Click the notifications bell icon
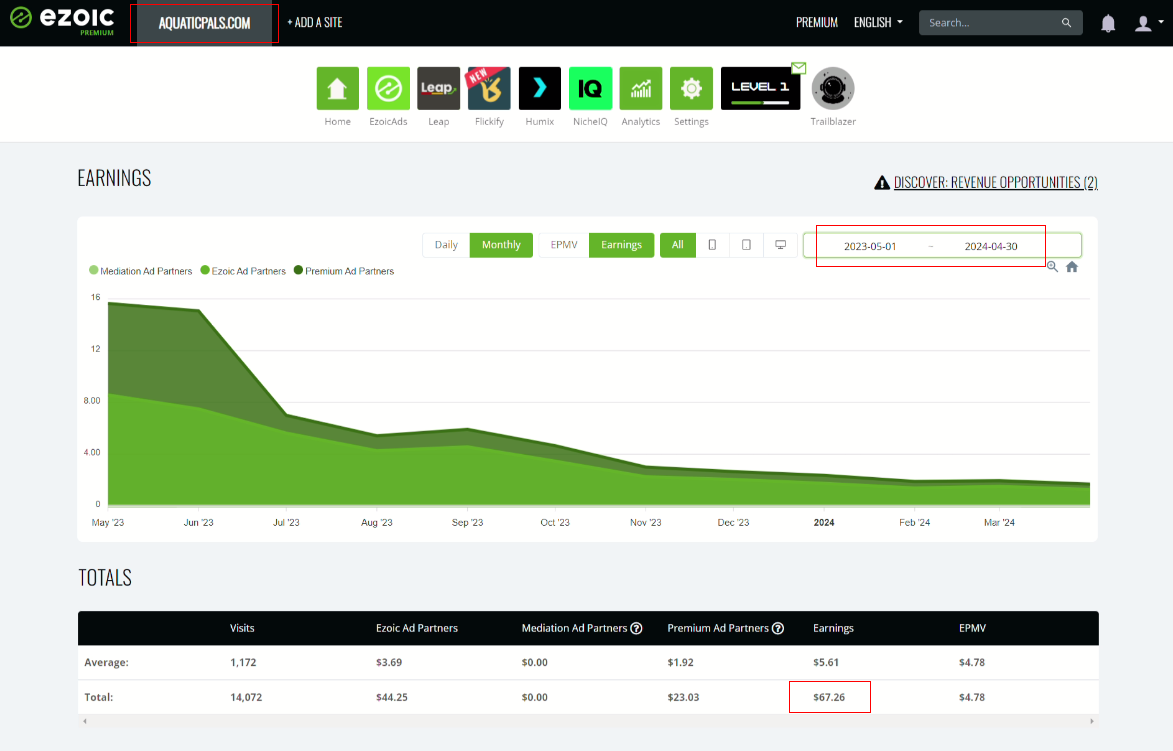1173x751 pixels. [1108, 23]
